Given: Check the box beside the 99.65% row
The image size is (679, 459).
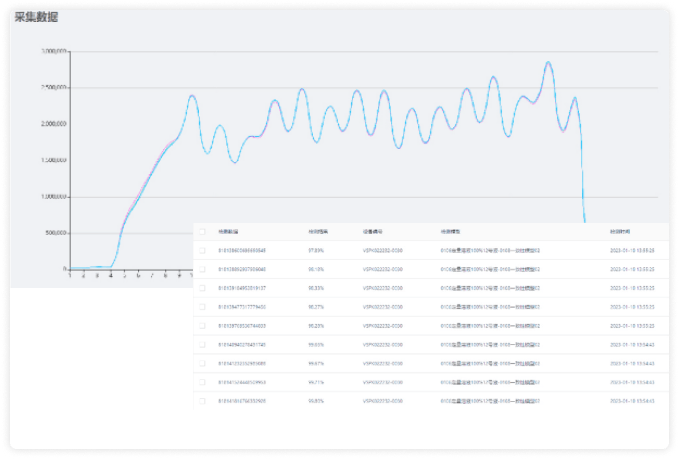Looking at the screenshot, I should [x=202, y=345].
